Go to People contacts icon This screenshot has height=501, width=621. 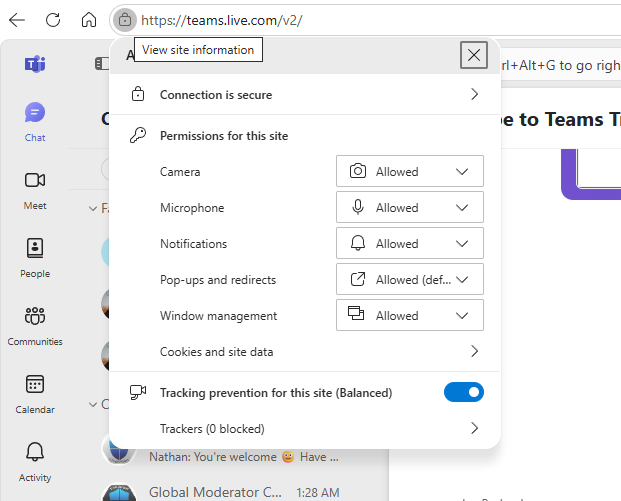coord(35,248)
